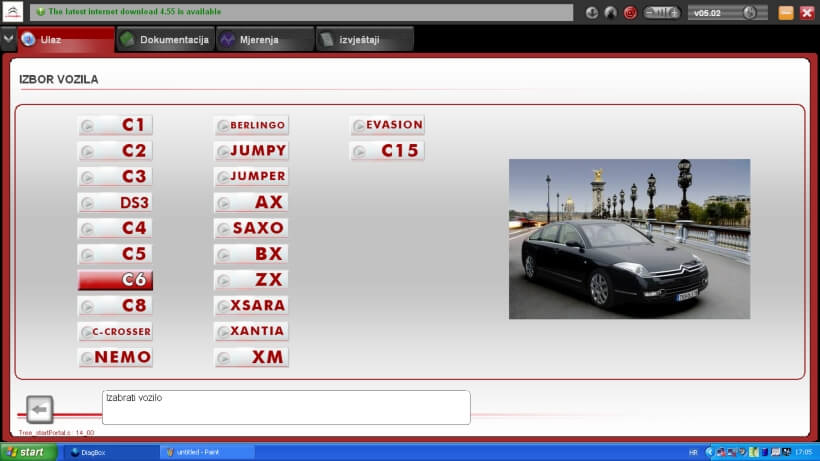Pick the XM vehicle
Viewport: 820px width, 461px height.
(252, 358)
